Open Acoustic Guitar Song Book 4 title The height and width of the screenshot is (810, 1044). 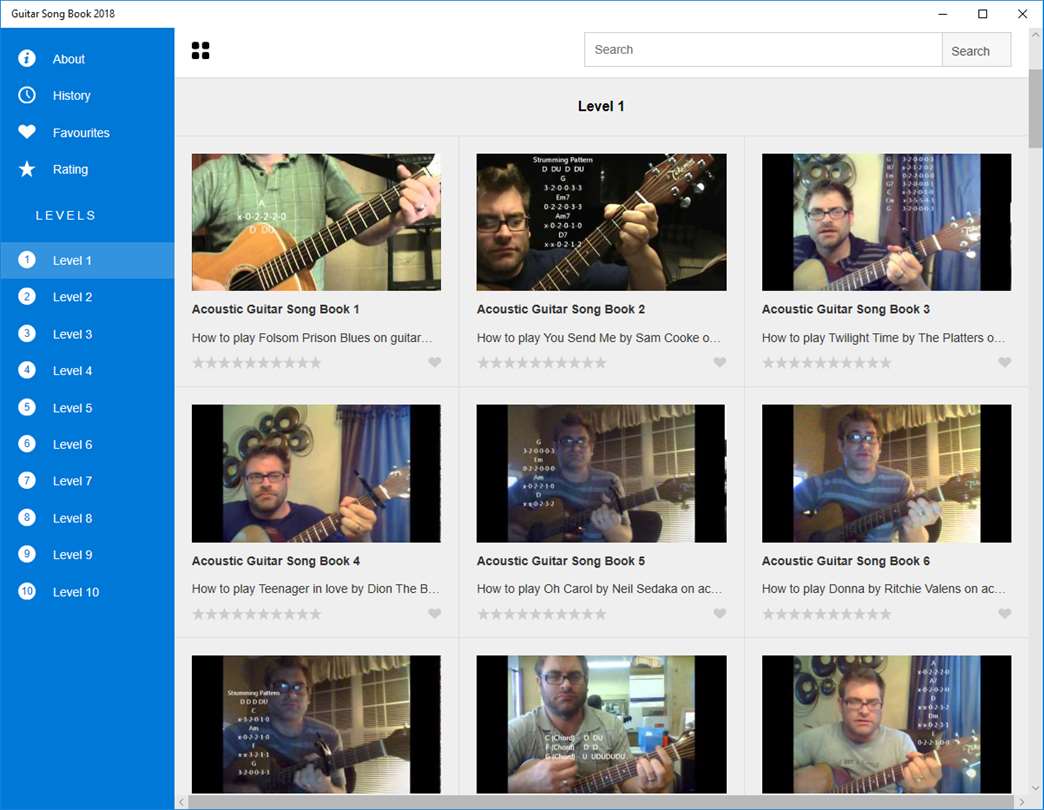click(276, 561)
